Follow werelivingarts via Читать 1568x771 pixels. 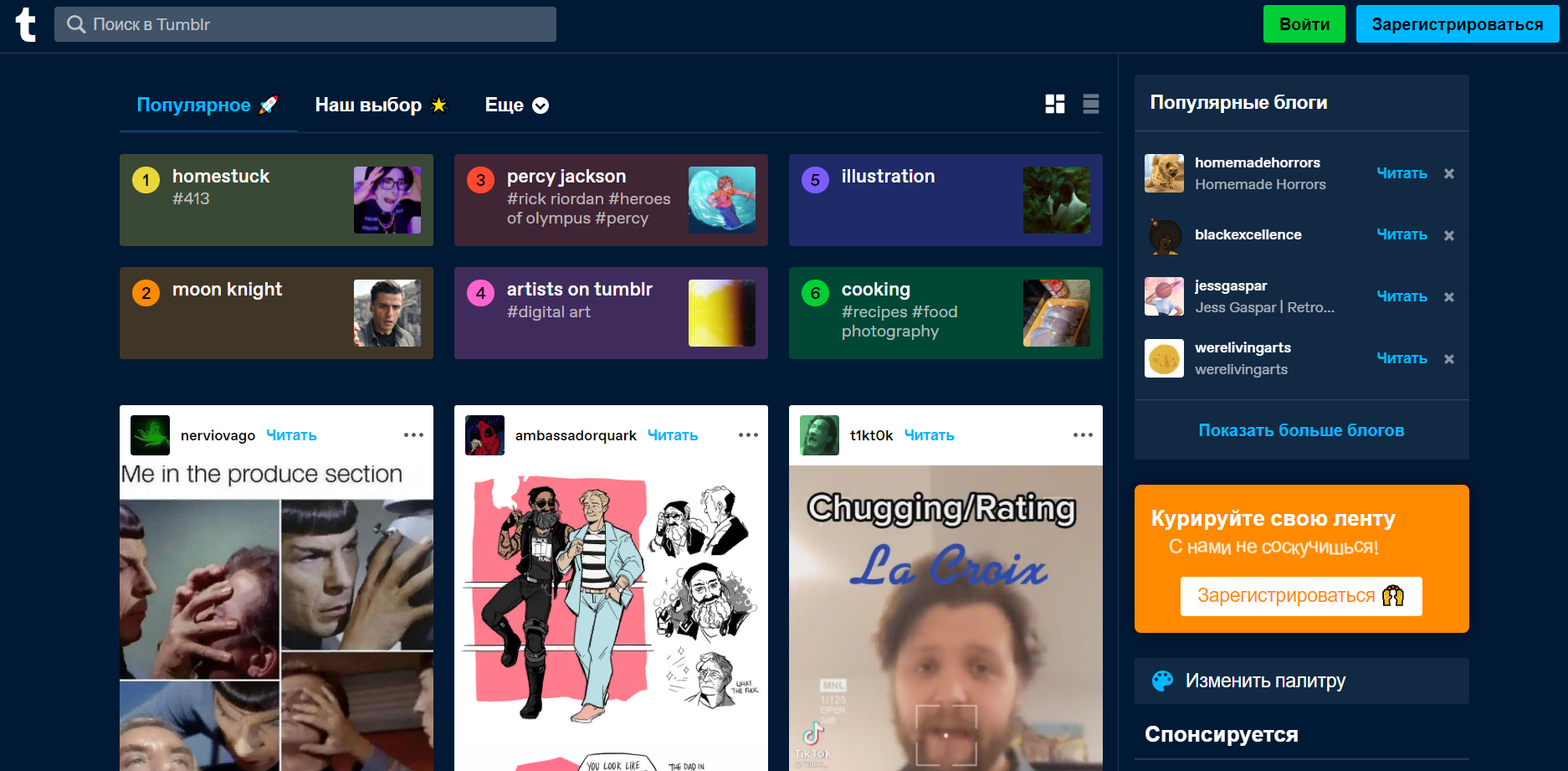click(1402, 358)
